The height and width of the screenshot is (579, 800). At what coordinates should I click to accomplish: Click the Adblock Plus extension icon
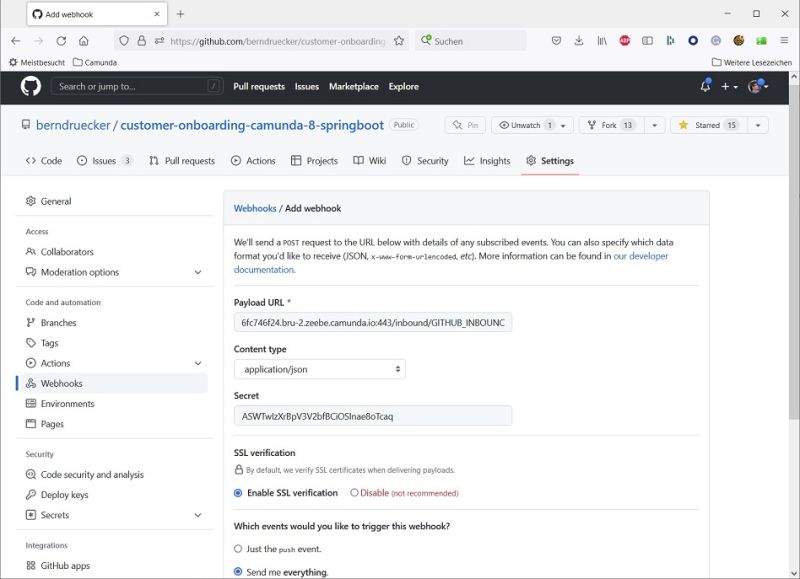coord(624,41)
